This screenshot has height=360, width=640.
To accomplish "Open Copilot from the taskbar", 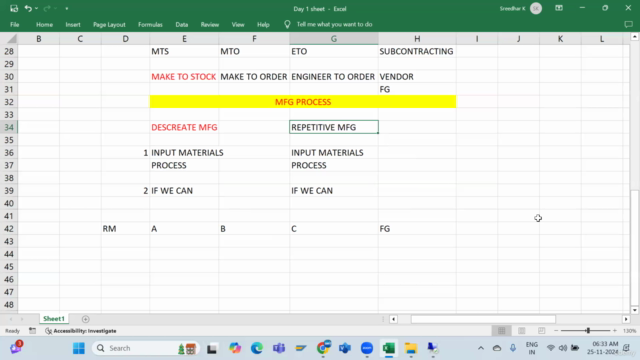I will (235, 348).
